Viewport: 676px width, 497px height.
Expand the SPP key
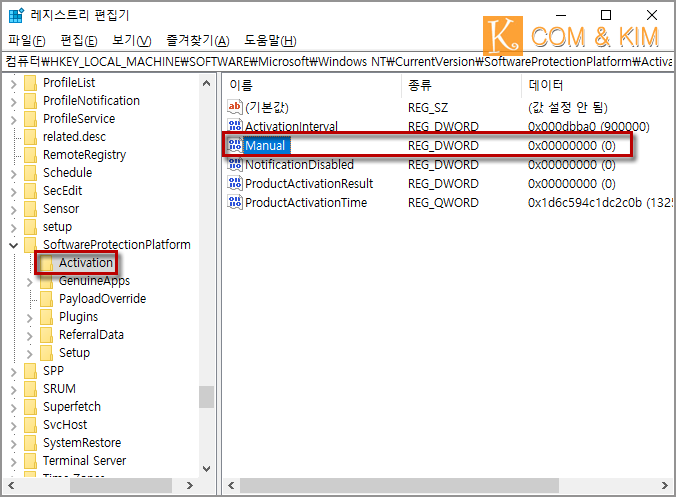[x=13, y=372]
